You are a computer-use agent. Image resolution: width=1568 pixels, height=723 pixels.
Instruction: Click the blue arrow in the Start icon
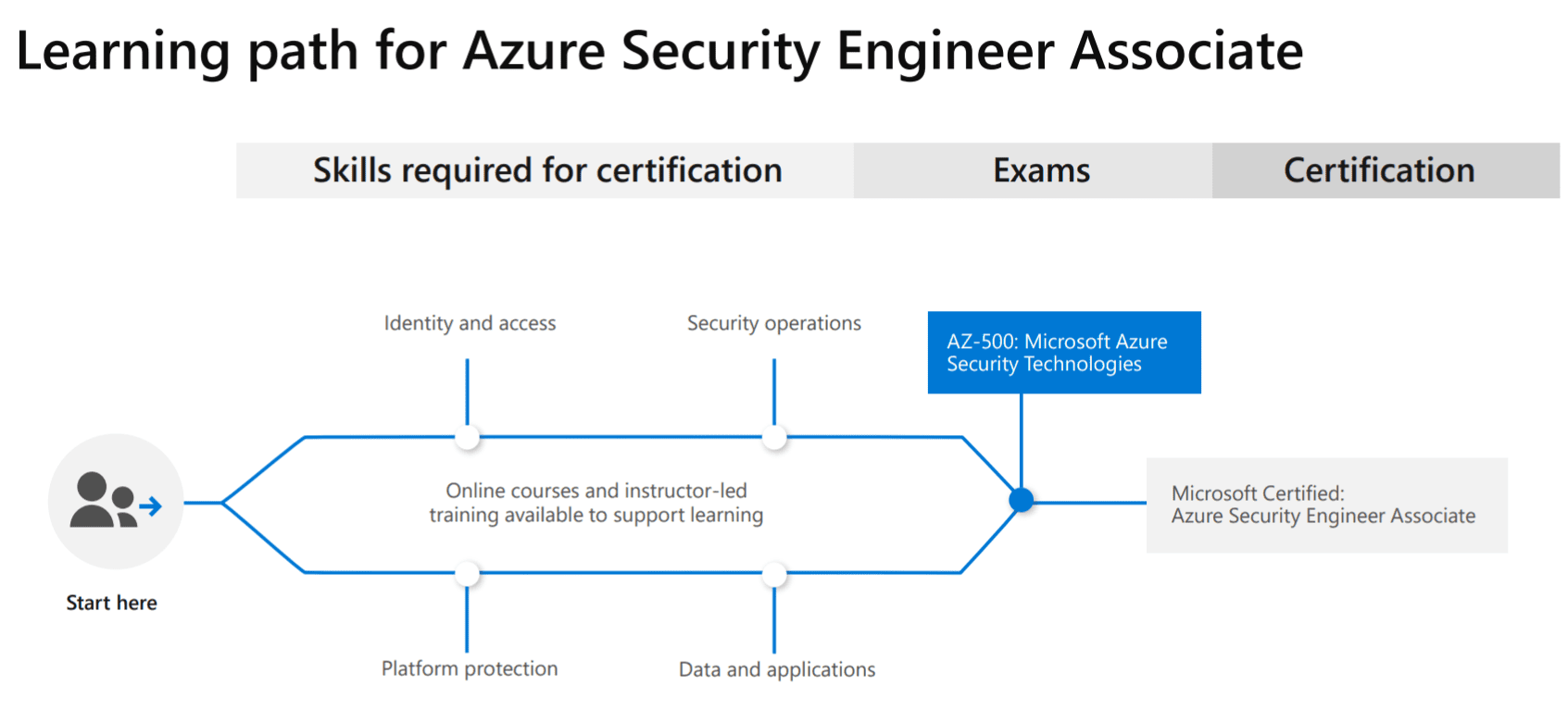[150, 506]
